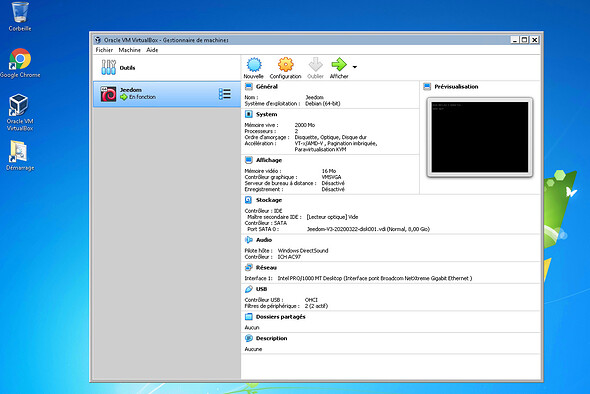Image resolution: width=590 pixels, height=394 pixels.
Task: Click the VirtualBox title bar logo icon
Action: [98, 40]
